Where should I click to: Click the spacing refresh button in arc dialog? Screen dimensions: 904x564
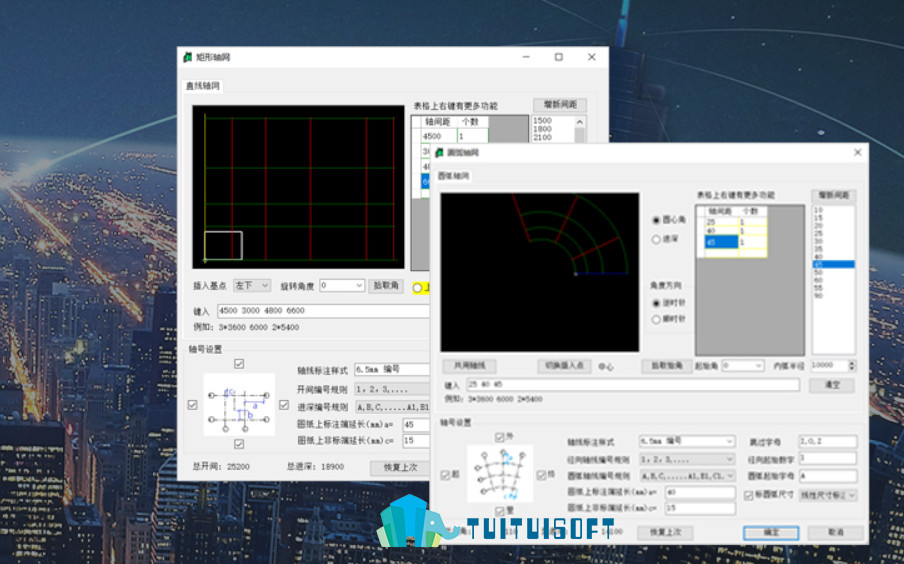[834, 195]
